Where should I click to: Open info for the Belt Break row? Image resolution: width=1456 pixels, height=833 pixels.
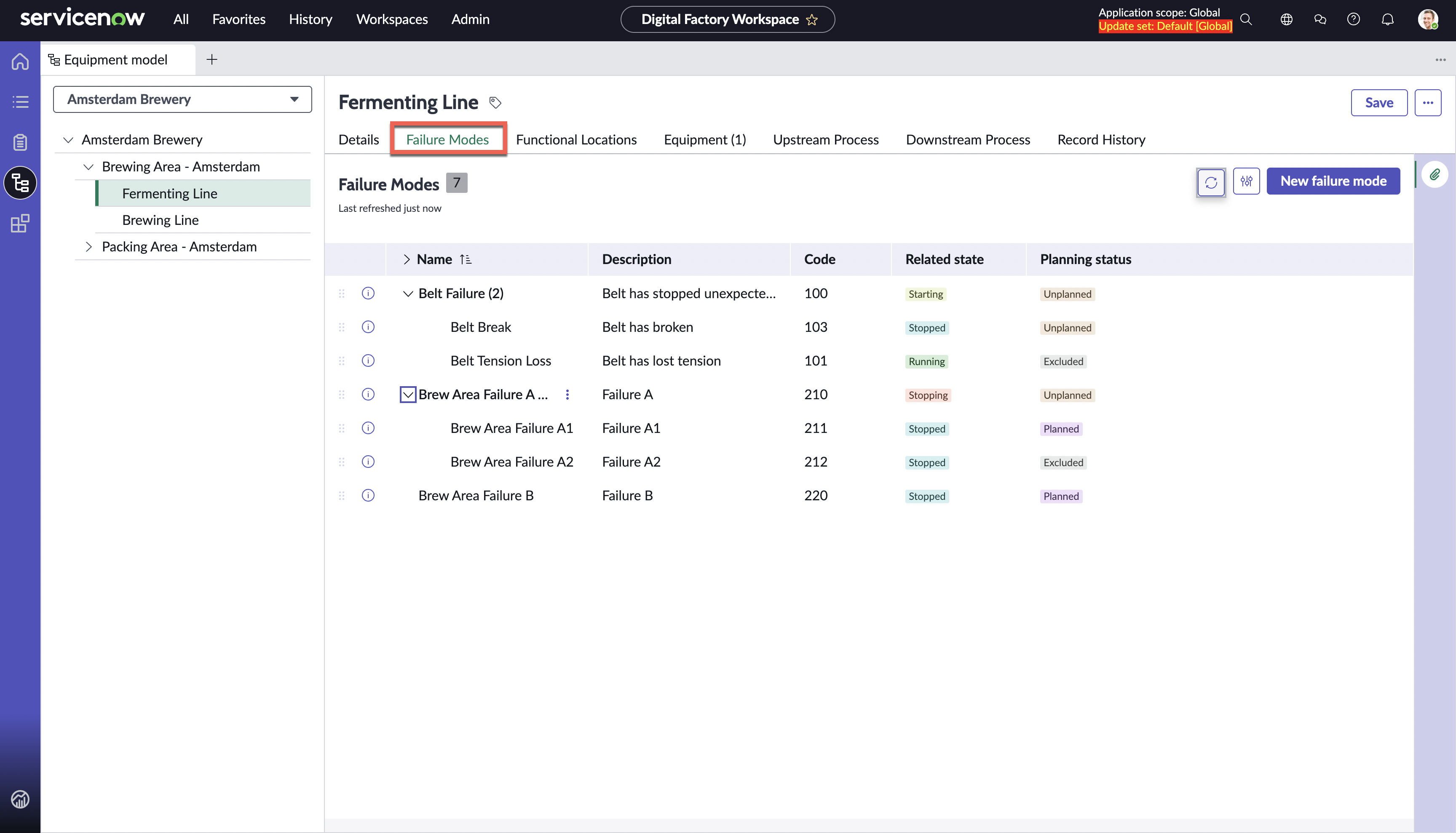368,327
